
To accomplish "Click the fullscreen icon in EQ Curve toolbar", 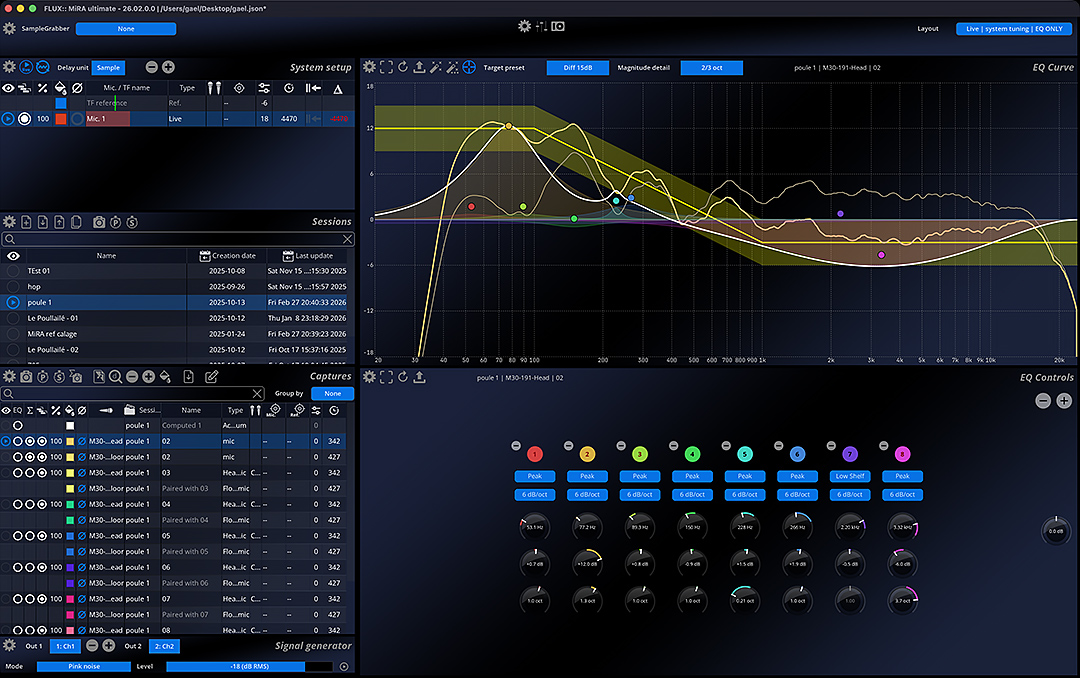I will pyautogui.click(x=386, y=67).
